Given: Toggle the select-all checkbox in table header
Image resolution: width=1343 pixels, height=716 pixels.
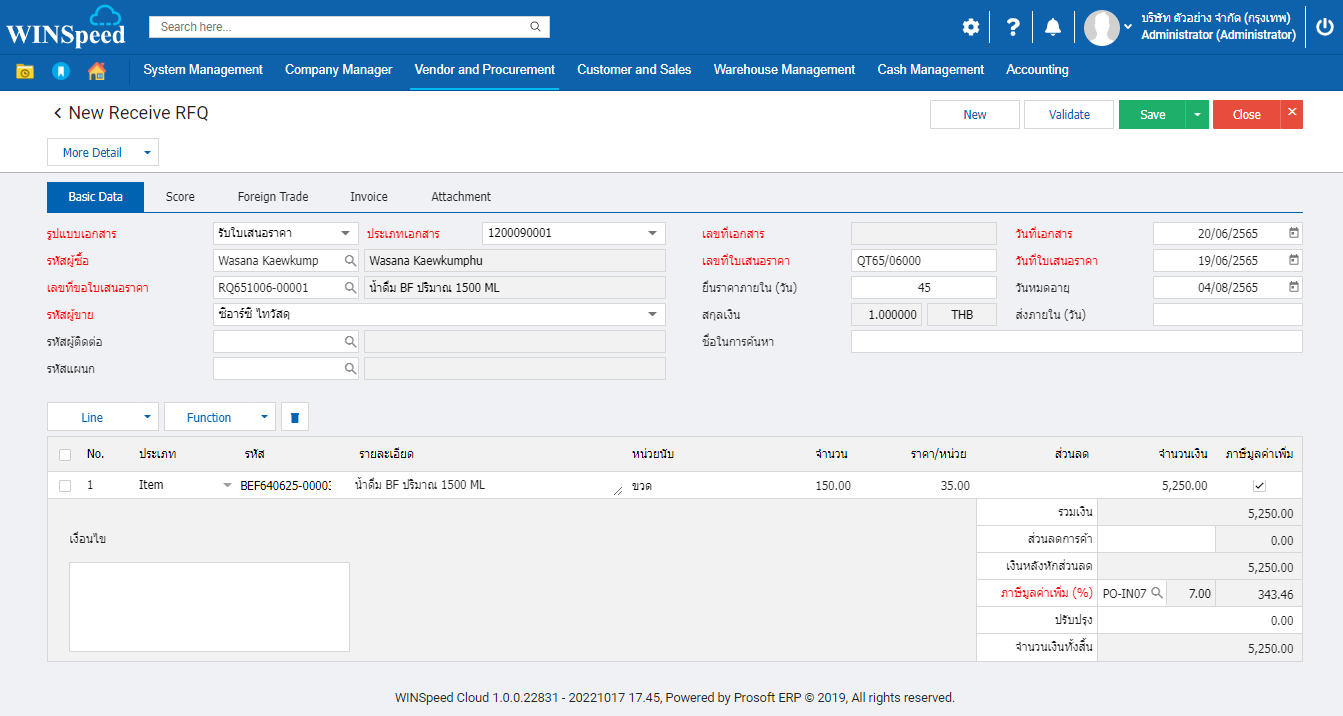Looking at the screenshot, I should tap(65, 455).
